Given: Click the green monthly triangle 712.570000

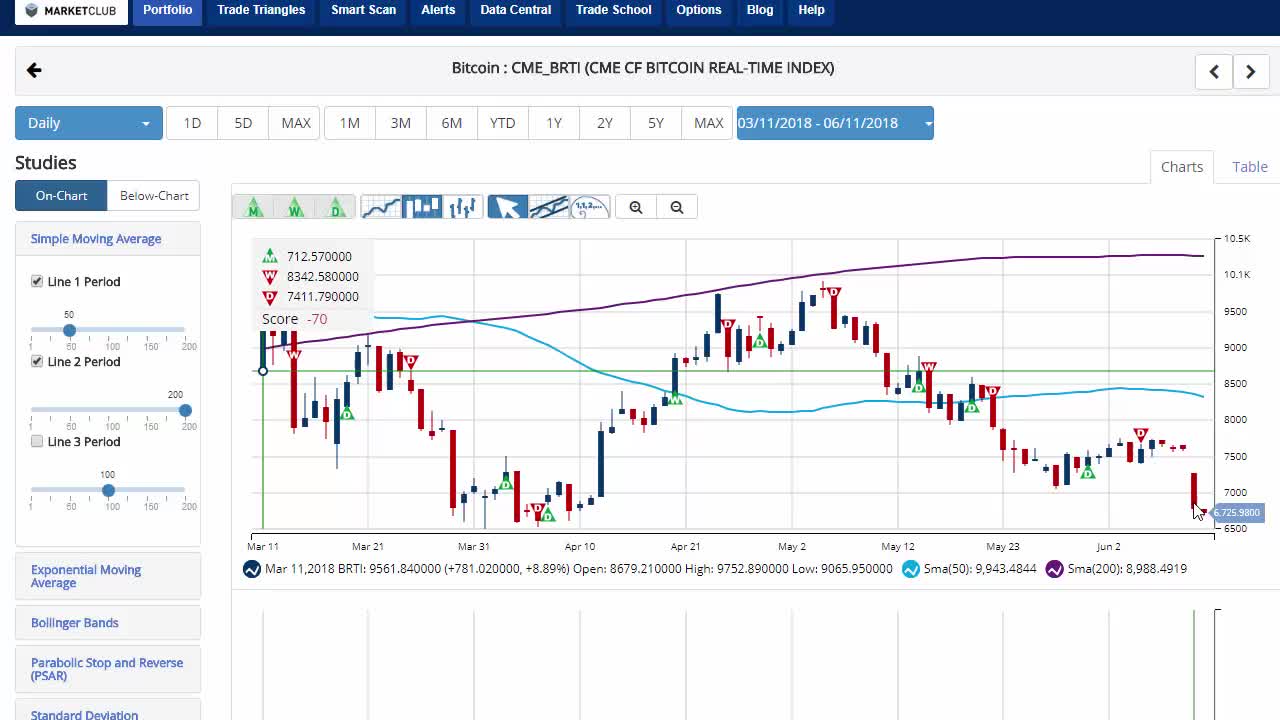Looking at the screenshot, I should [x=269, y=256].
